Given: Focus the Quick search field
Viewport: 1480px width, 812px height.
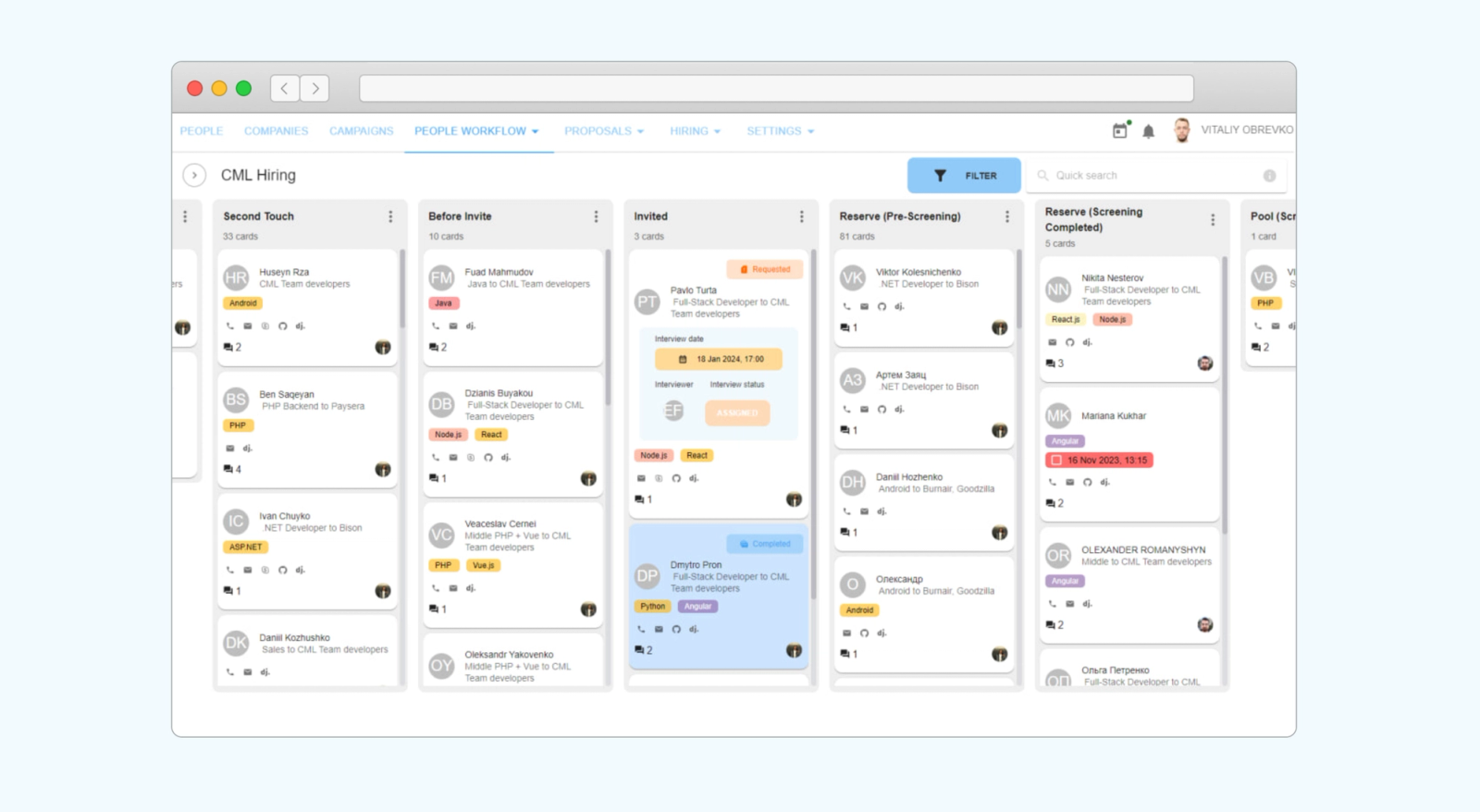Looking at the screenshot, I should (1155, 176).
